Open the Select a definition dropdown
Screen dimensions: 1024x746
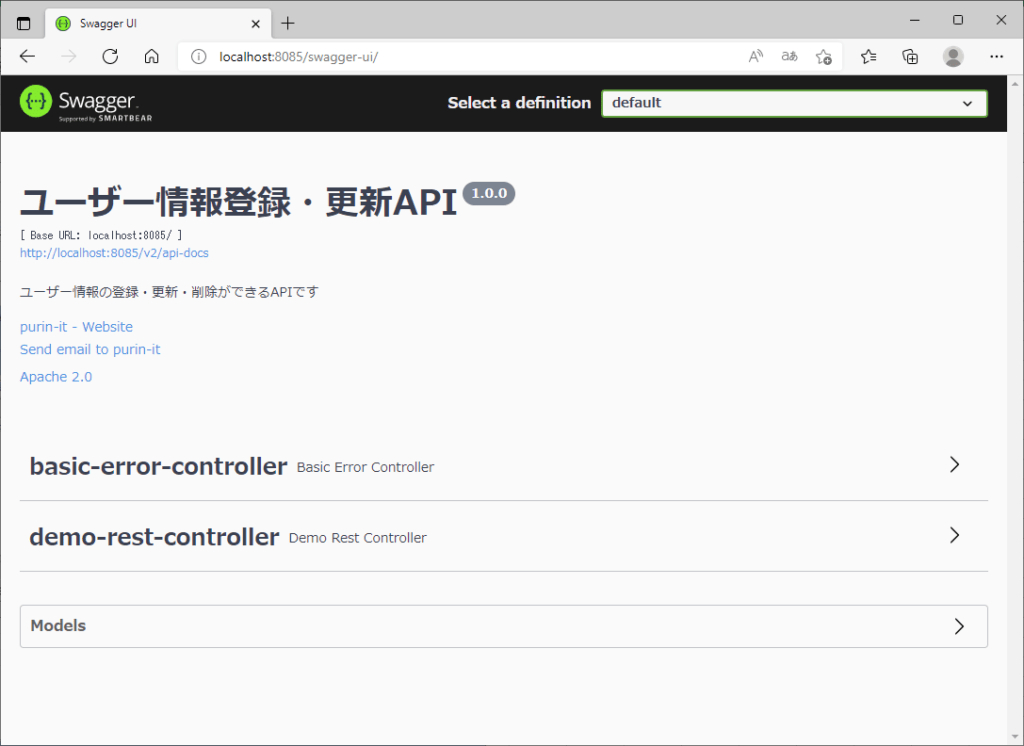coord(793,103)
